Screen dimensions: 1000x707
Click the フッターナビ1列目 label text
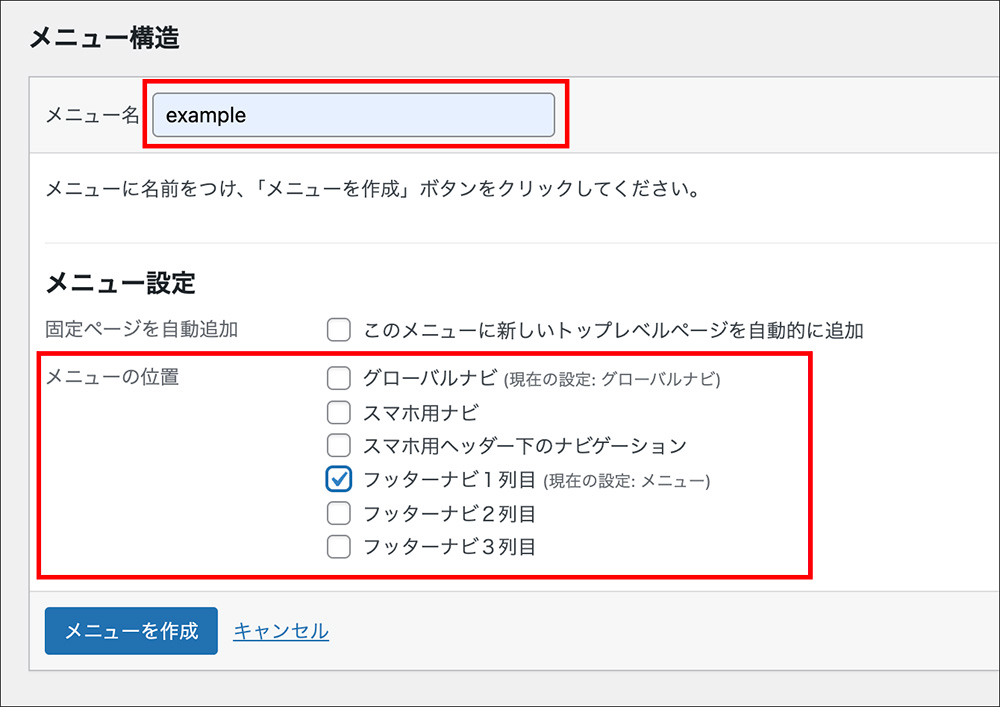(449, 480)
